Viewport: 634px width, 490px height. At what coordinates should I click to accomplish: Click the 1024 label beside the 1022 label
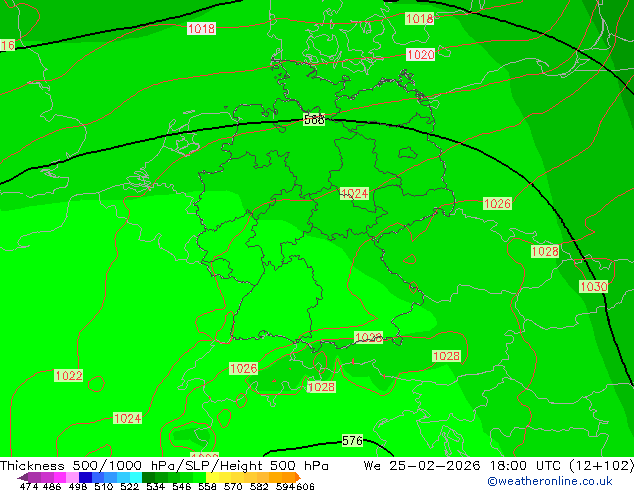click(x=127, y=418)
